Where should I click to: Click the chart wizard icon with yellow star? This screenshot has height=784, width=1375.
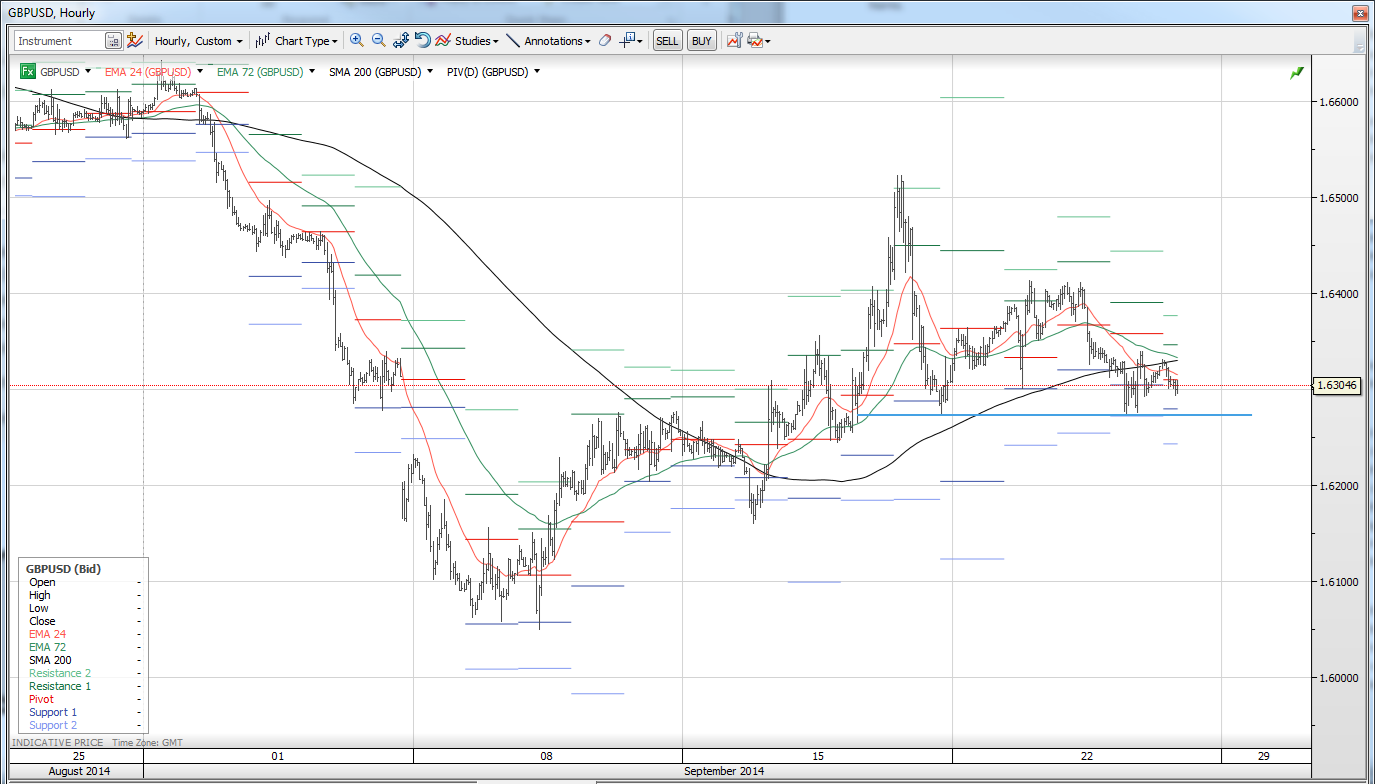coord(134,41)
